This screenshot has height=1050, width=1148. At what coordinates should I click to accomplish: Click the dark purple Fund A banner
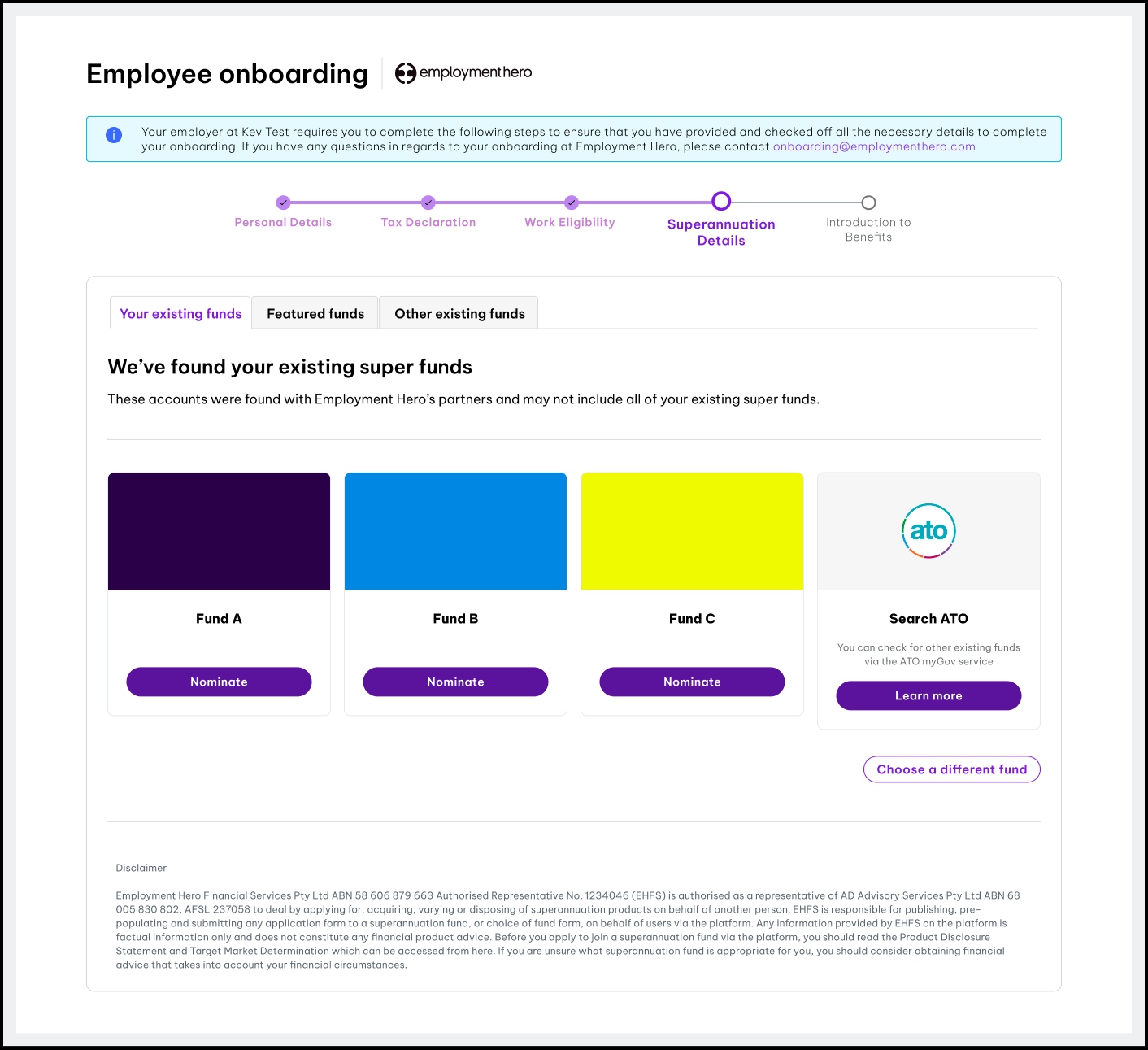coord(219,531)
